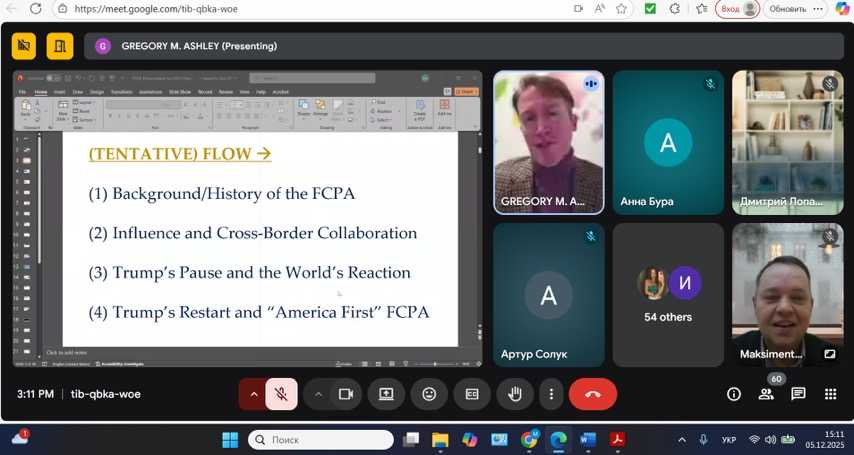Open Microsoft Word from the taskbar
The image size is (854, 455).
pyautogui.click(x=587, y=440)
